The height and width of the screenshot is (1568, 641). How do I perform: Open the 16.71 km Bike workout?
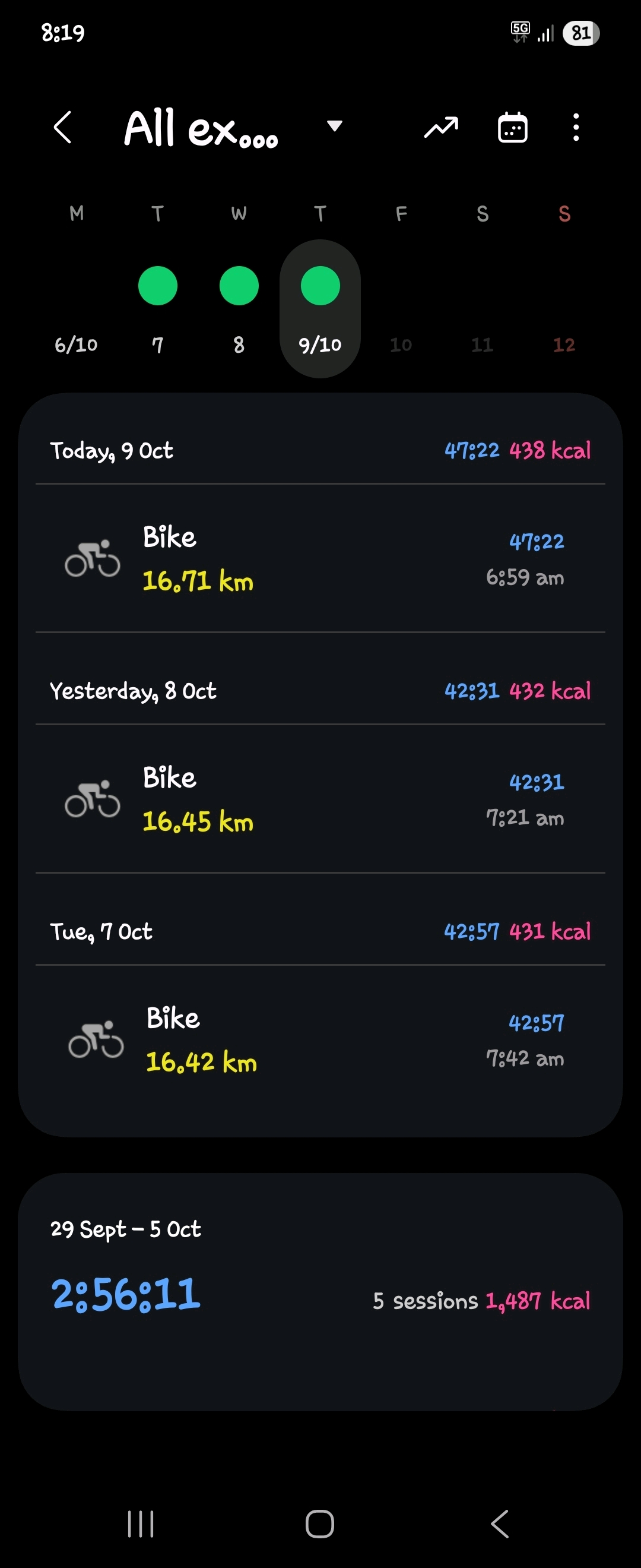click(x=320, y=558)
